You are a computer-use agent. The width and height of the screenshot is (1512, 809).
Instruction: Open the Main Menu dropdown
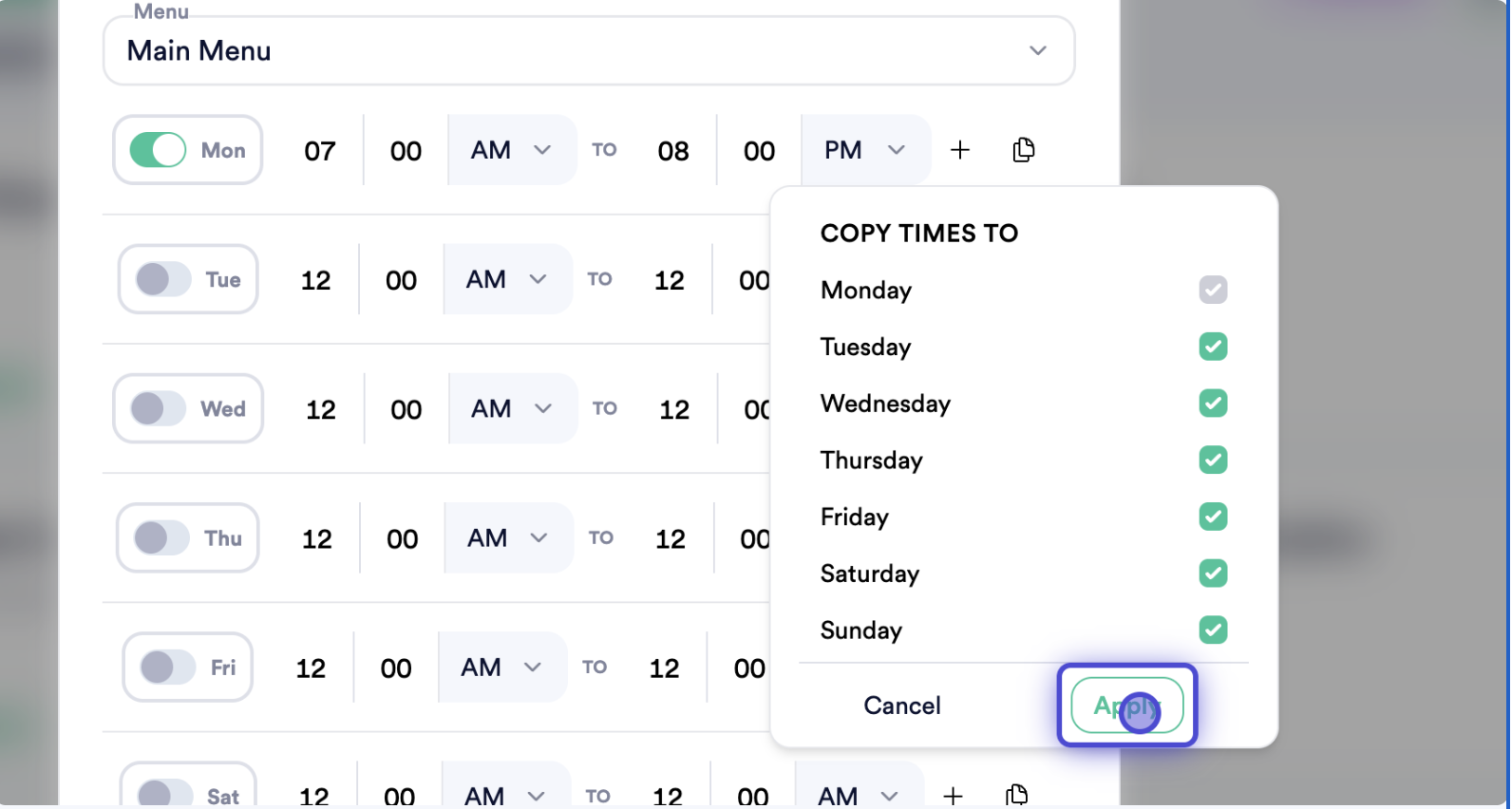click(x=589, y=50)
